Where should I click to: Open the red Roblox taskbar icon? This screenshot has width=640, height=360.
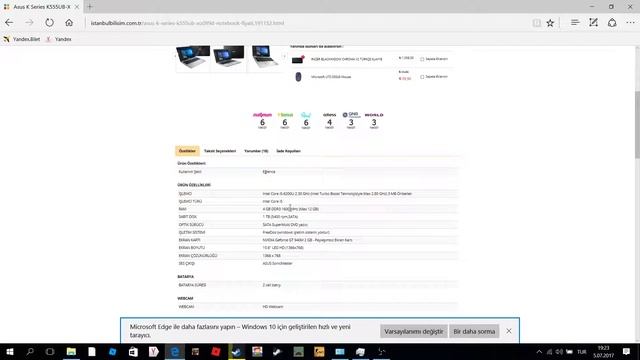click(216, 352)
